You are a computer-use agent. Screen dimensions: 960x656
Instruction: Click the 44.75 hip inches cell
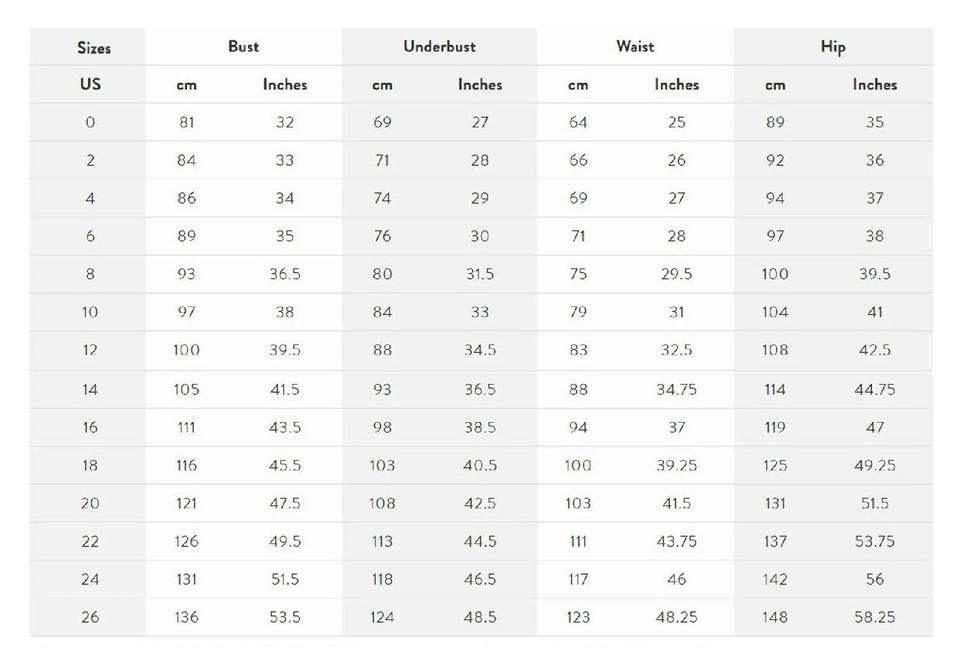(x=874, y=389)
